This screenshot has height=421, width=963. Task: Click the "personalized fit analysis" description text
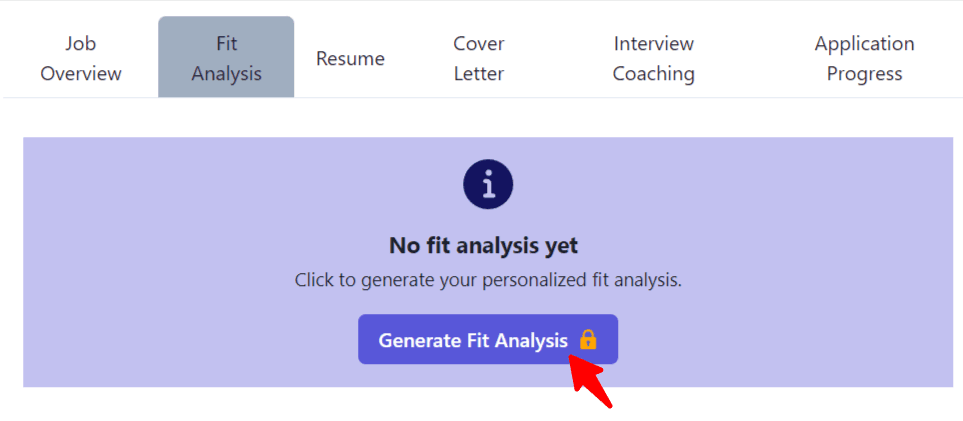pyautogui.click(x=582, y=280)
